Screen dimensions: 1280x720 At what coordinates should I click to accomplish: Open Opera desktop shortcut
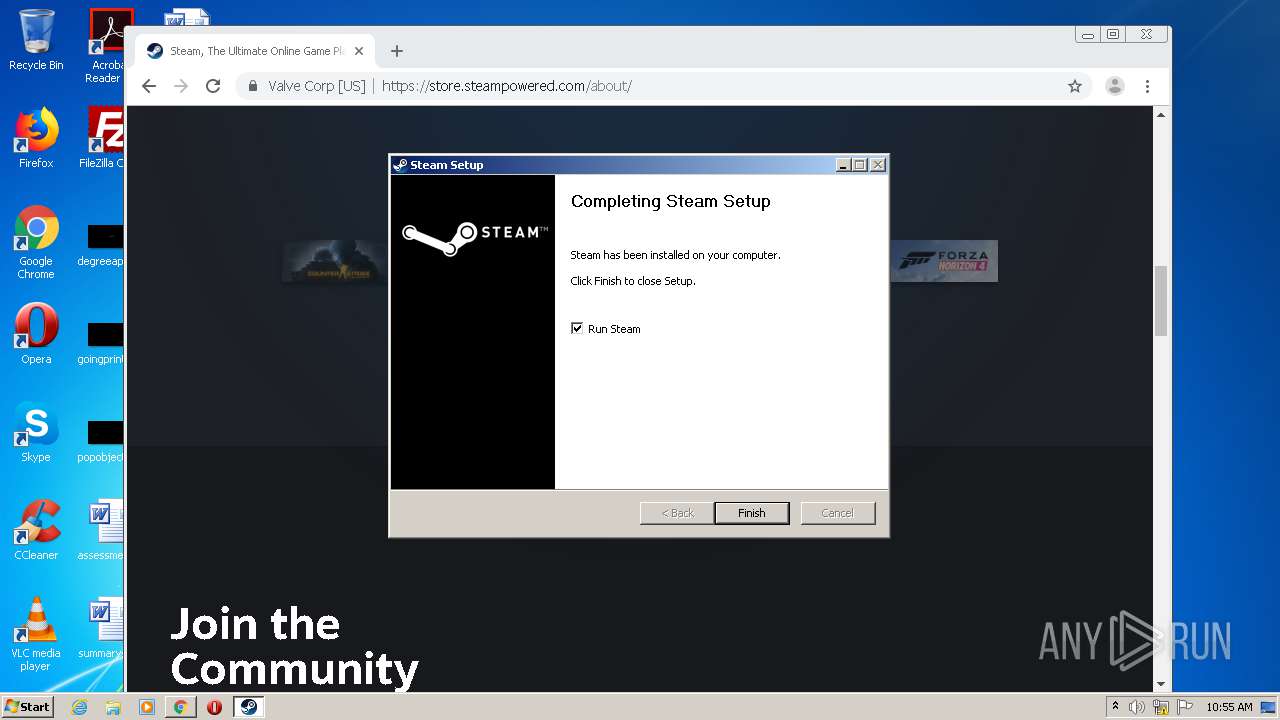coord(36,334)
